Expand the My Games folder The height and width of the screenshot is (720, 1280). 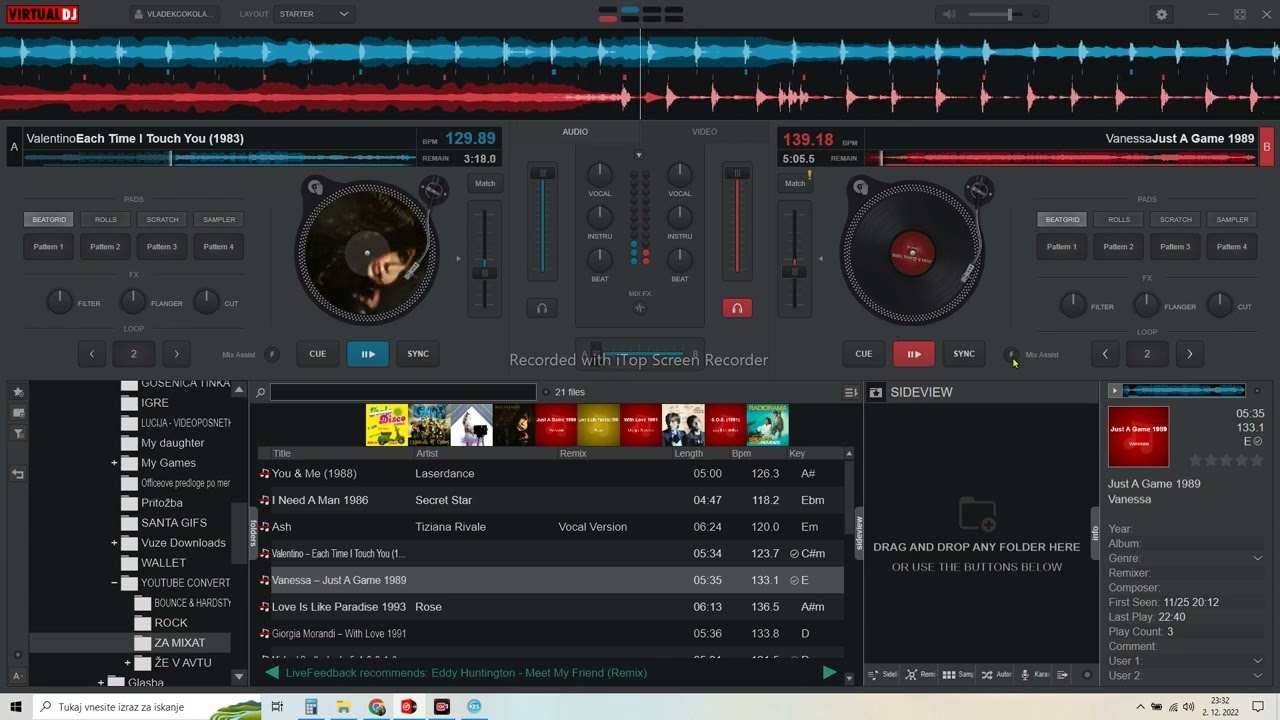coord(114,463)
